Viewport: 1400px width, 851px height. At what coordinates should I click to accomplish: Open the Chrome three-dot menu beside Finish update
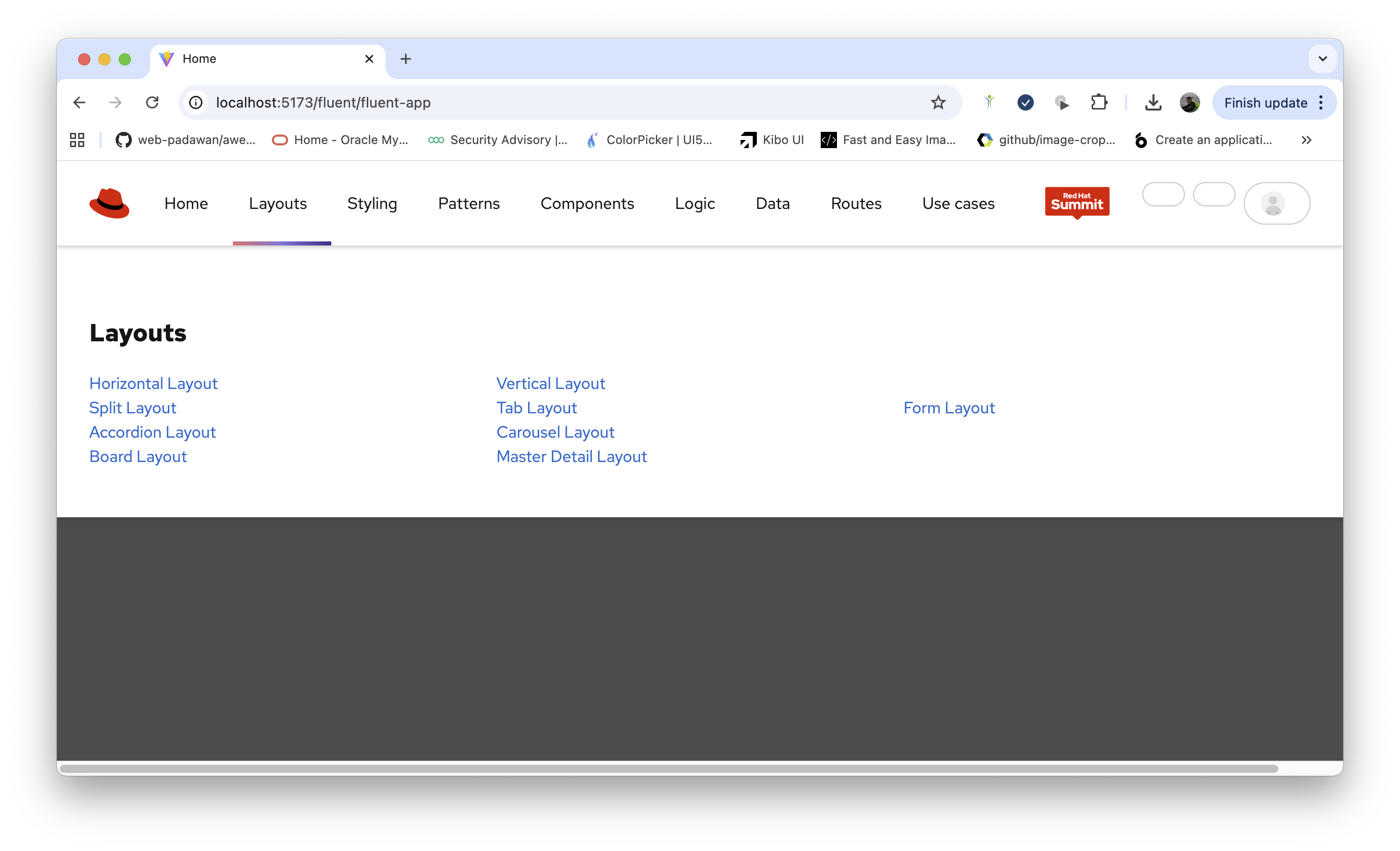[1321, 103]
